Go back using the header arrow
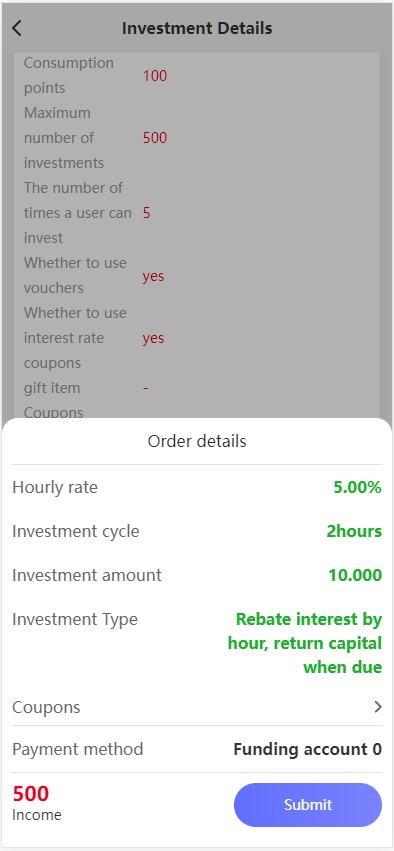The width and height of the screenshot is (394, 851). pyautogui.click(x=17, y=28)
